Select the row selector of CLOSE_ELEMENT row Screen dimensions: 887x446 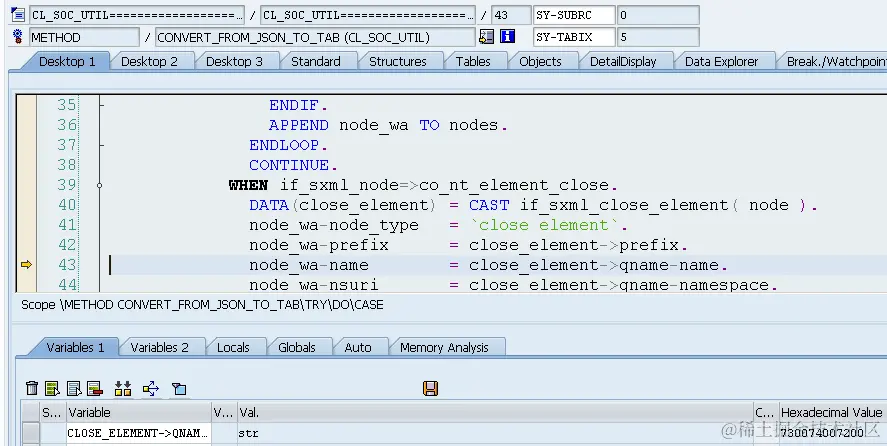pos(31,433)
